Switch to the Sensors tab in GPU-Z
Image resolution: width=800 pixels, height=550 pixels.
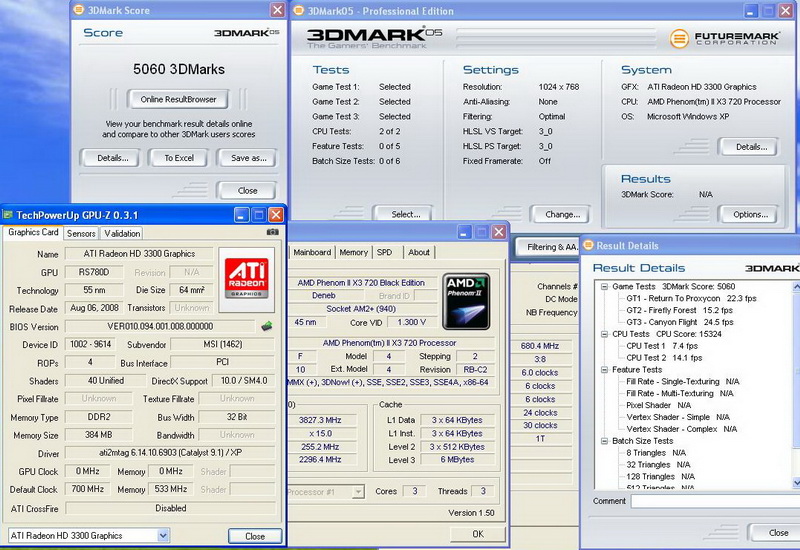point(81,233)
